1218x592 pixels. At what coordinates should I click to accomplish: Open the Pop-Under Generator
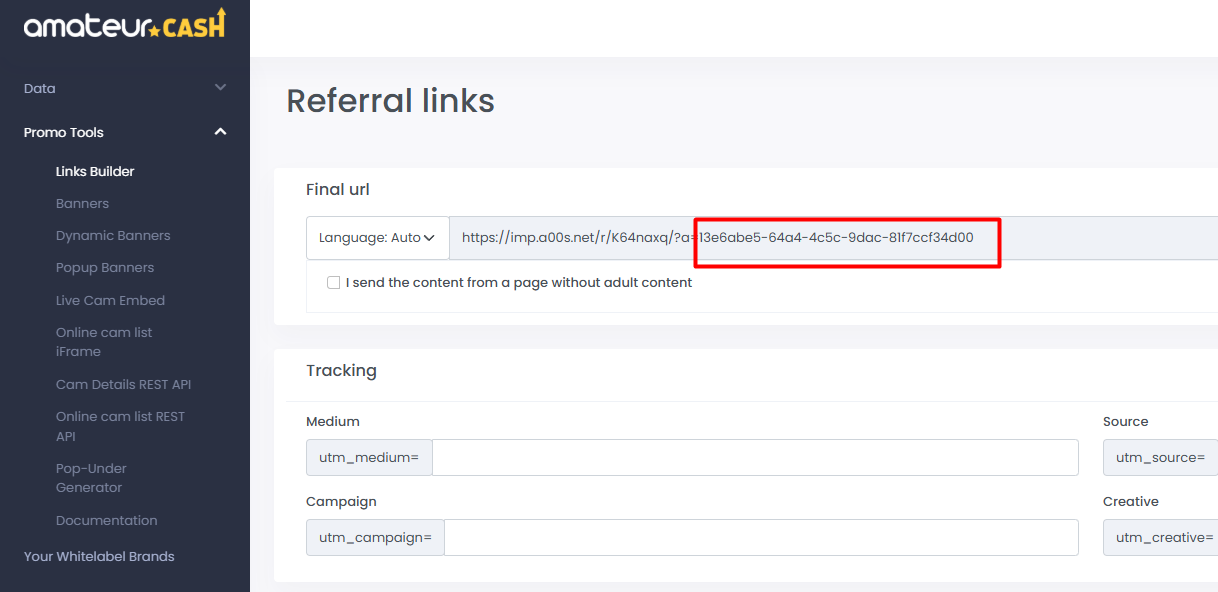coord(91,478)
